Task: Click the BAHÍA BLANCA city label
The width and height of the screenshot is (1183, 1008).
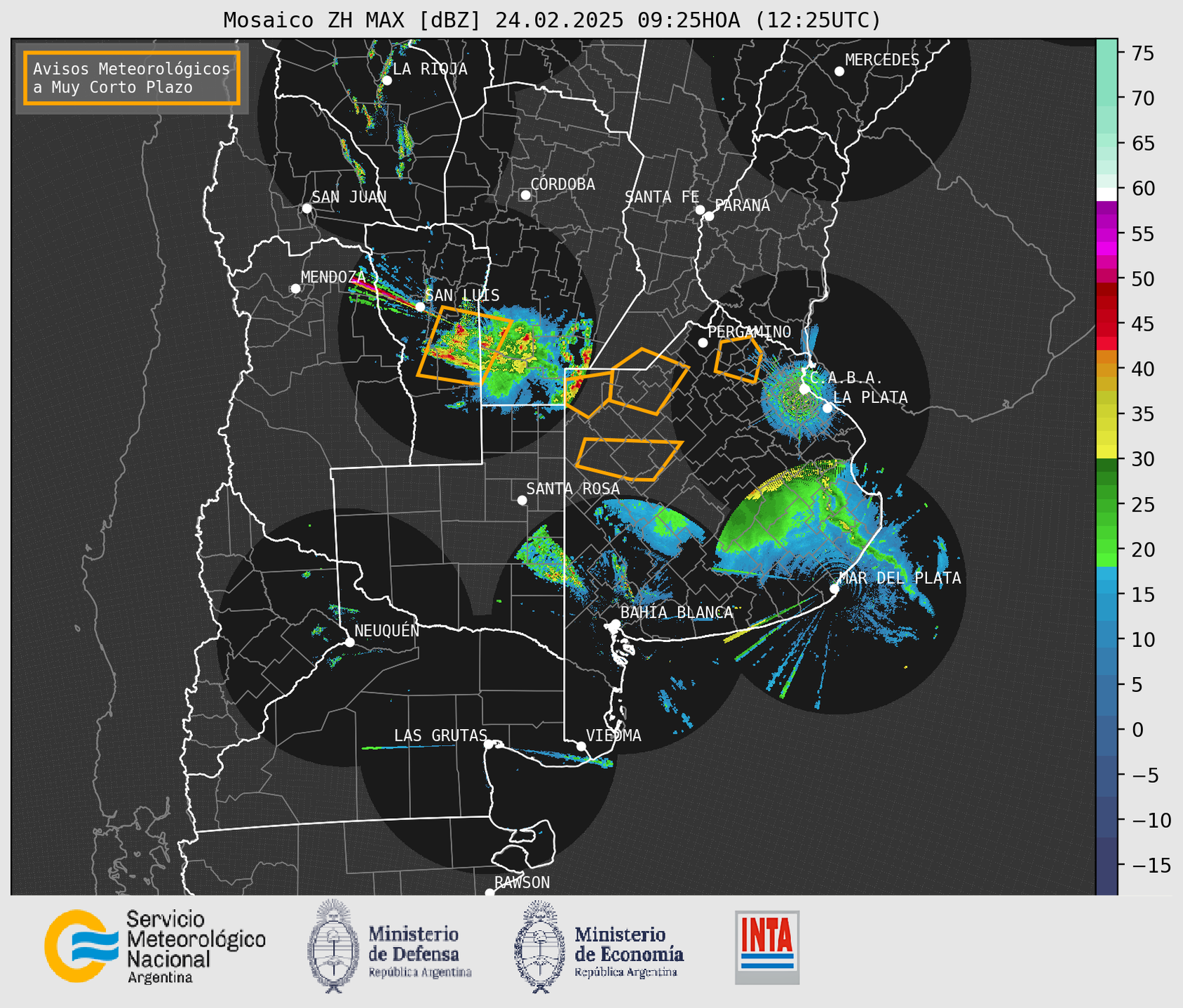Action: [x=677, y=613]
